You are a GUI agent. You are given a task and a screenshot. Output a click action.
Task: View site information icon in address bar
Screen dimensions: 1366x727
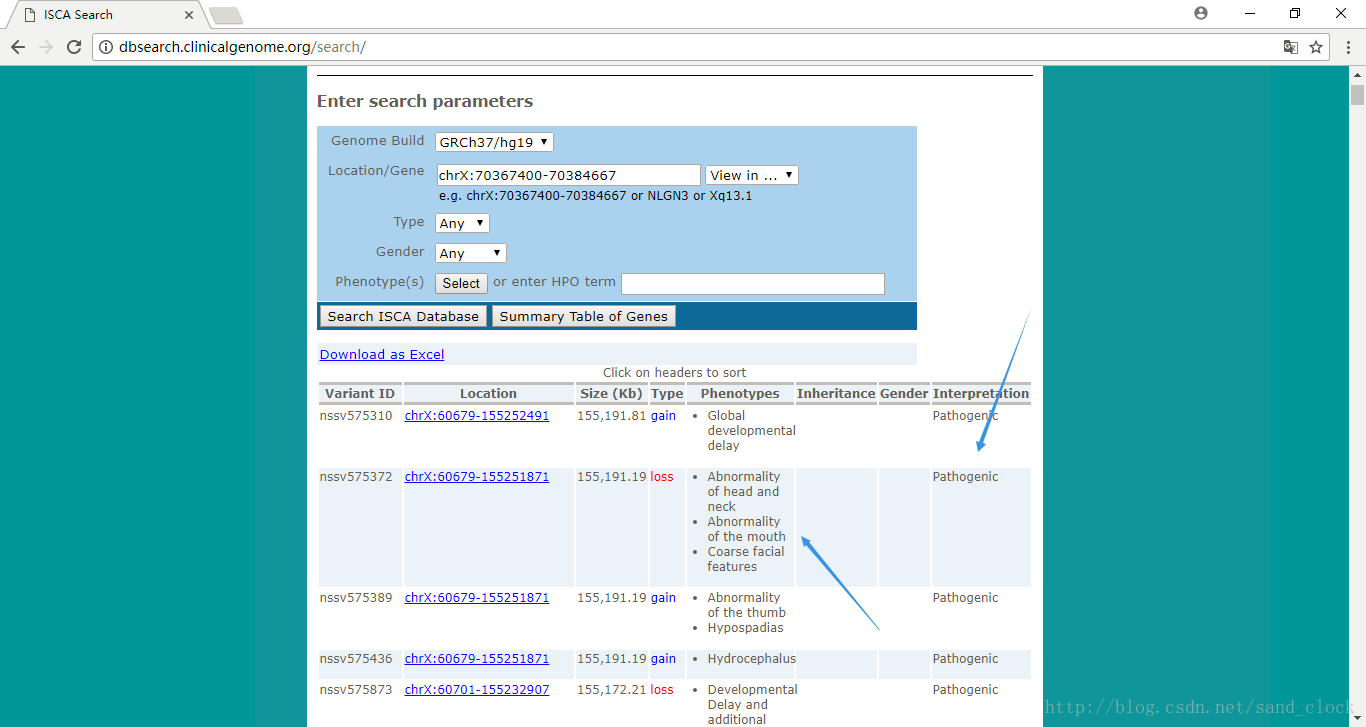[106, 47]
